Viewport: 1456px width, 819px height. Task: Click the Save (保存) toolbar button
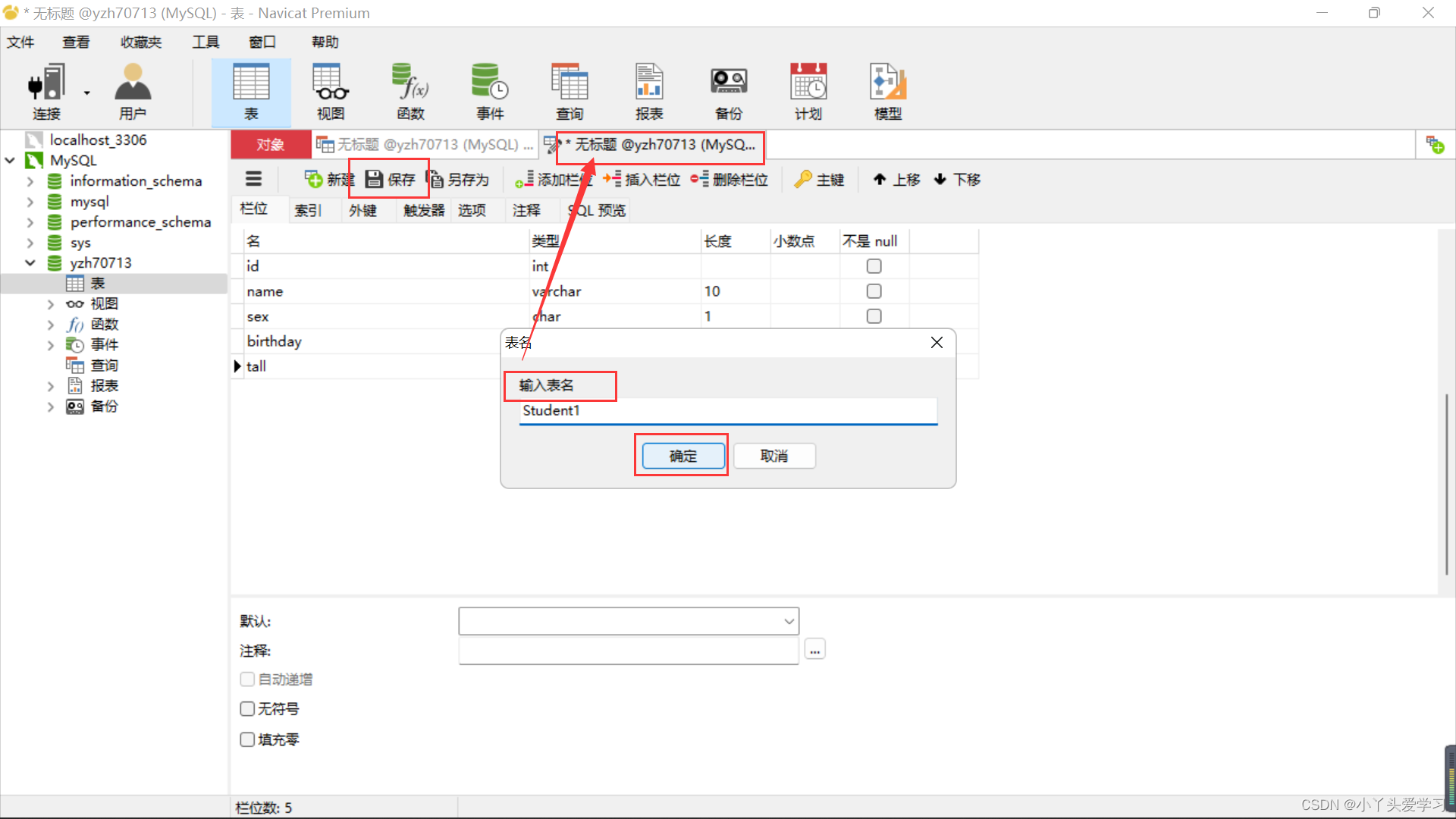[x=390, y=179]
